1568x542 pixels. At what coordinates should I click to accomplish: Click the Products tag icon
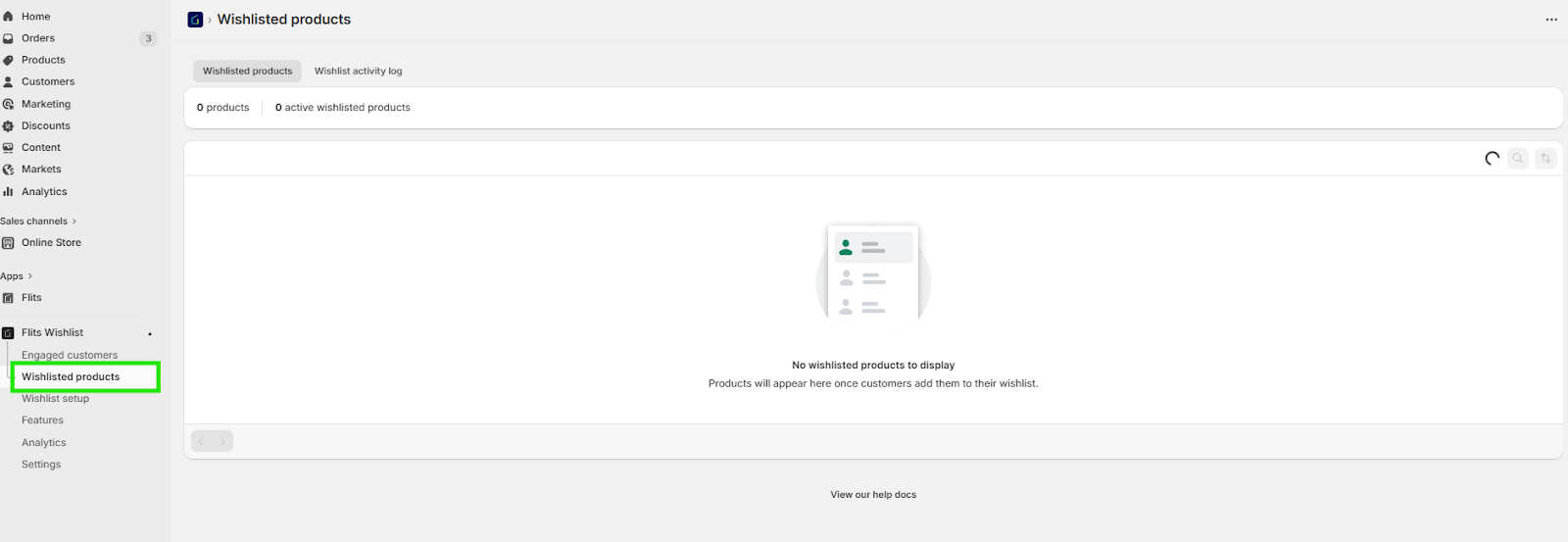pyautogui.click(x=8, y=60)
